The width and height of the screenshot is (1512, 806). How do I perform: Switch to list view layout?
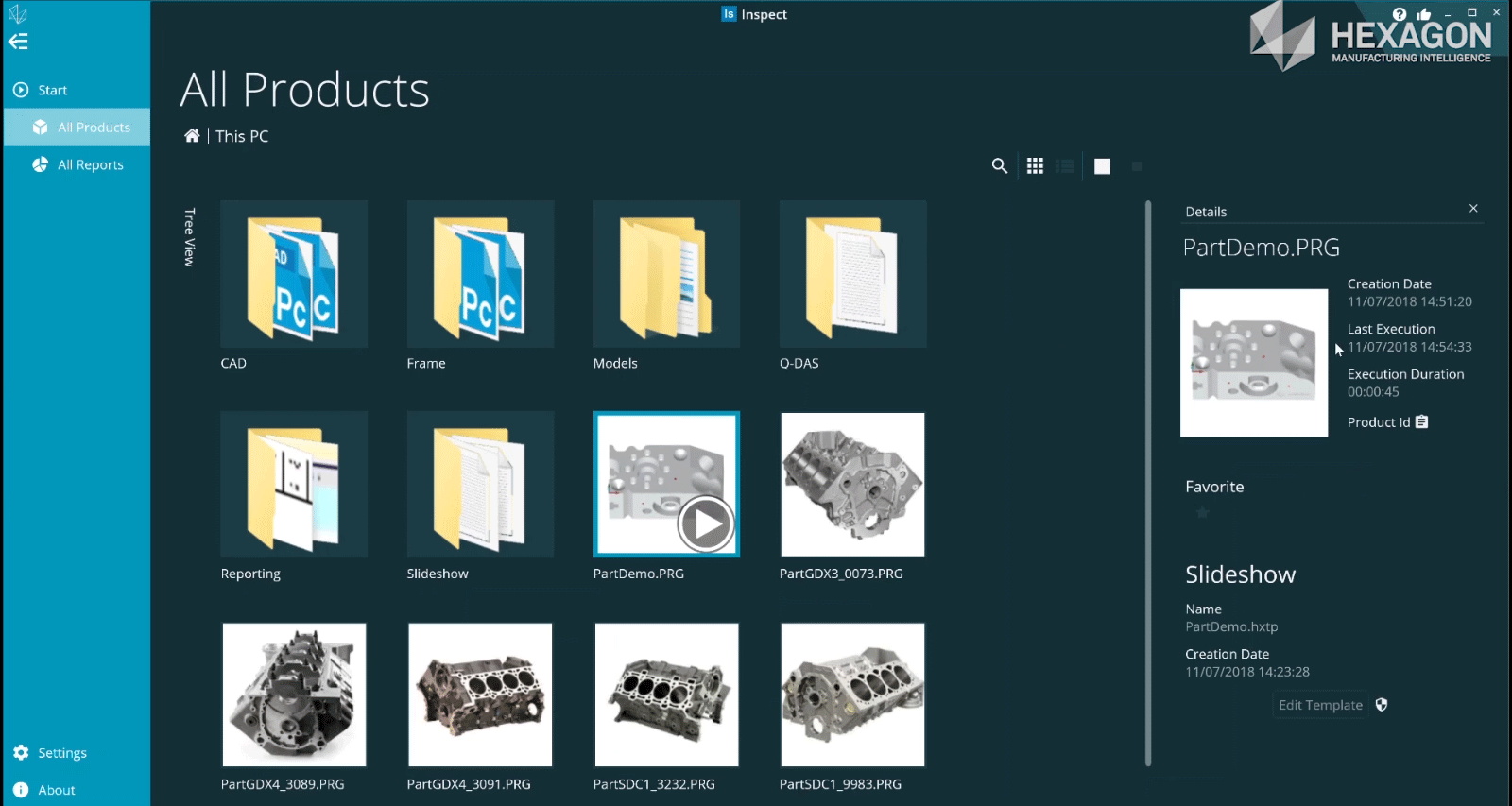pos(1065,166)
